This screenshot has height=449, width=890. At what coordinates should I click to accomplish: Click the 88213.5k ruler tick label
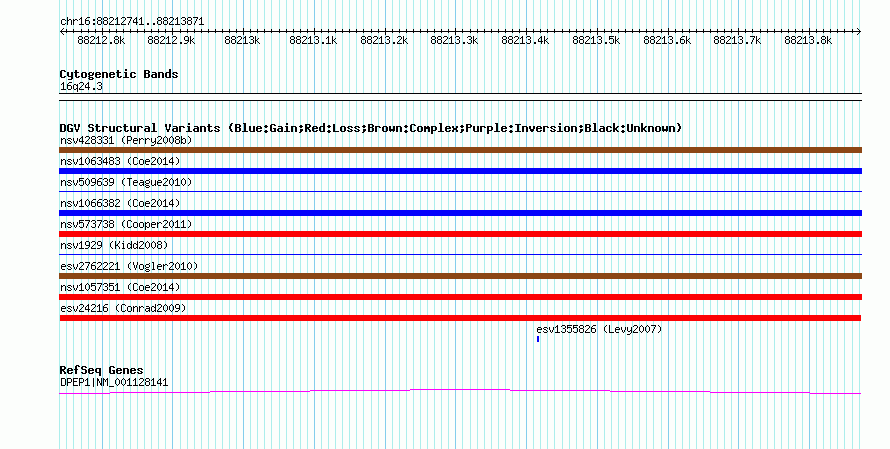(596, 40)
